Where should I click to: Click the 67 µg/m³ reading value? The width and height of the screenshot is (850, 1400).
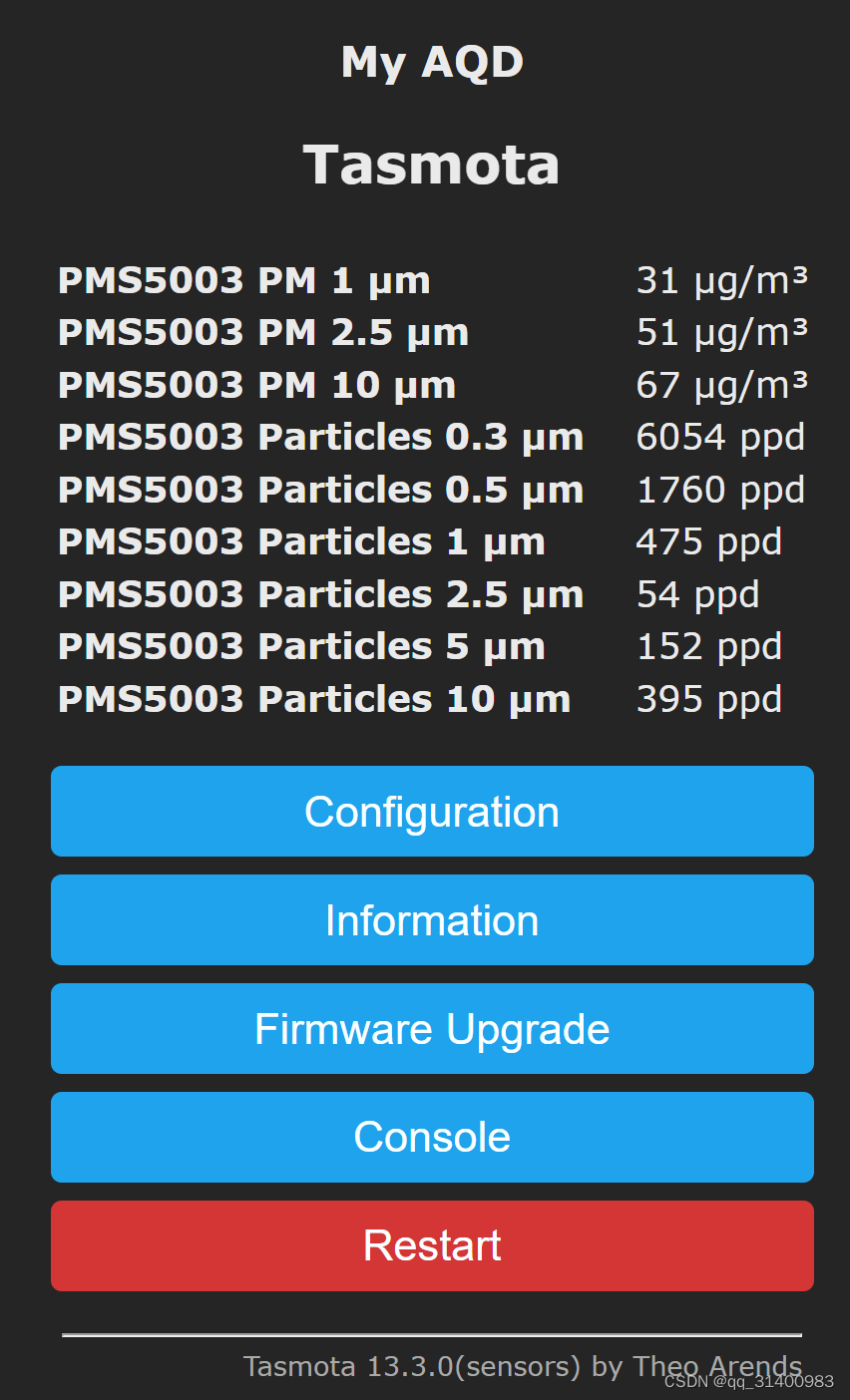pyautogui.click(x=721, y=386)
